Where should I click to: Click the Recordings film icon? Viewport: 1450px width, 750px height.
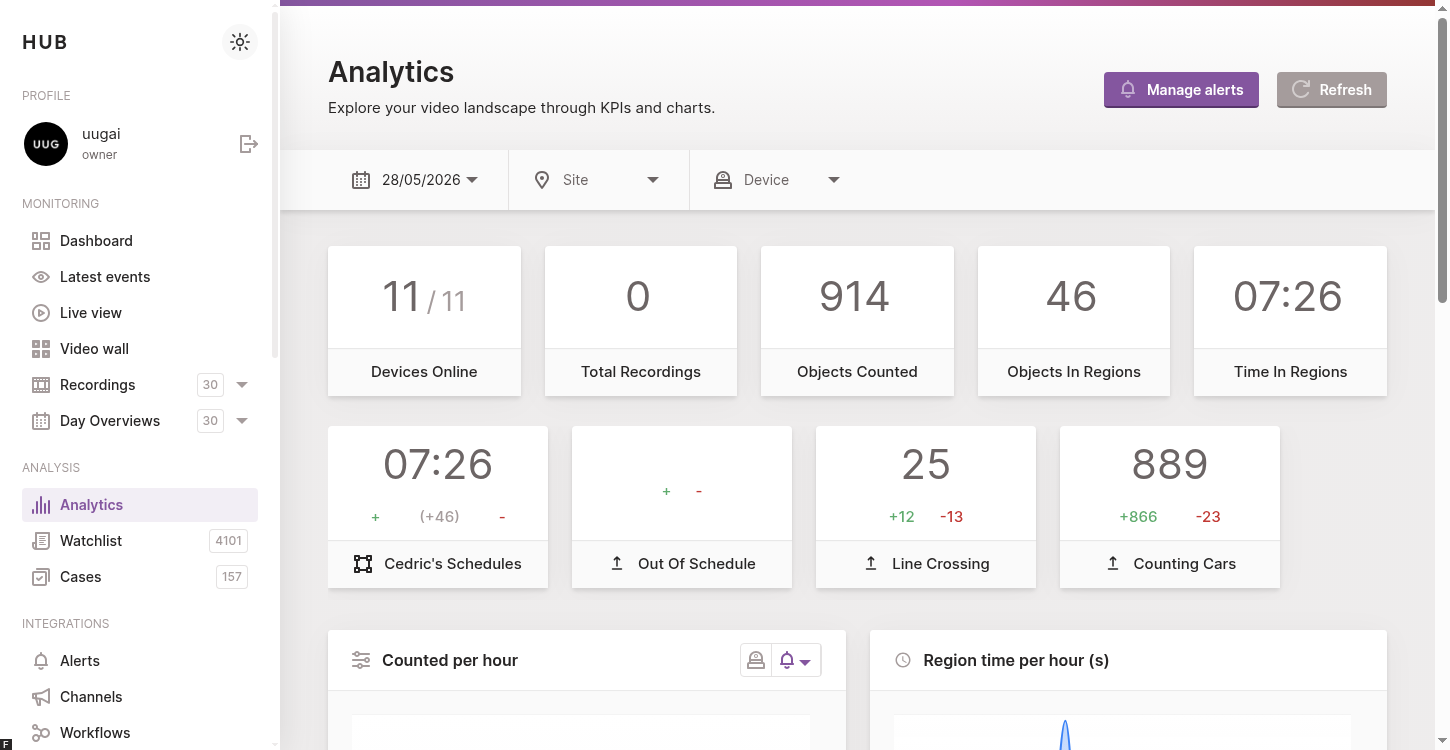click(x=41, y=385)
